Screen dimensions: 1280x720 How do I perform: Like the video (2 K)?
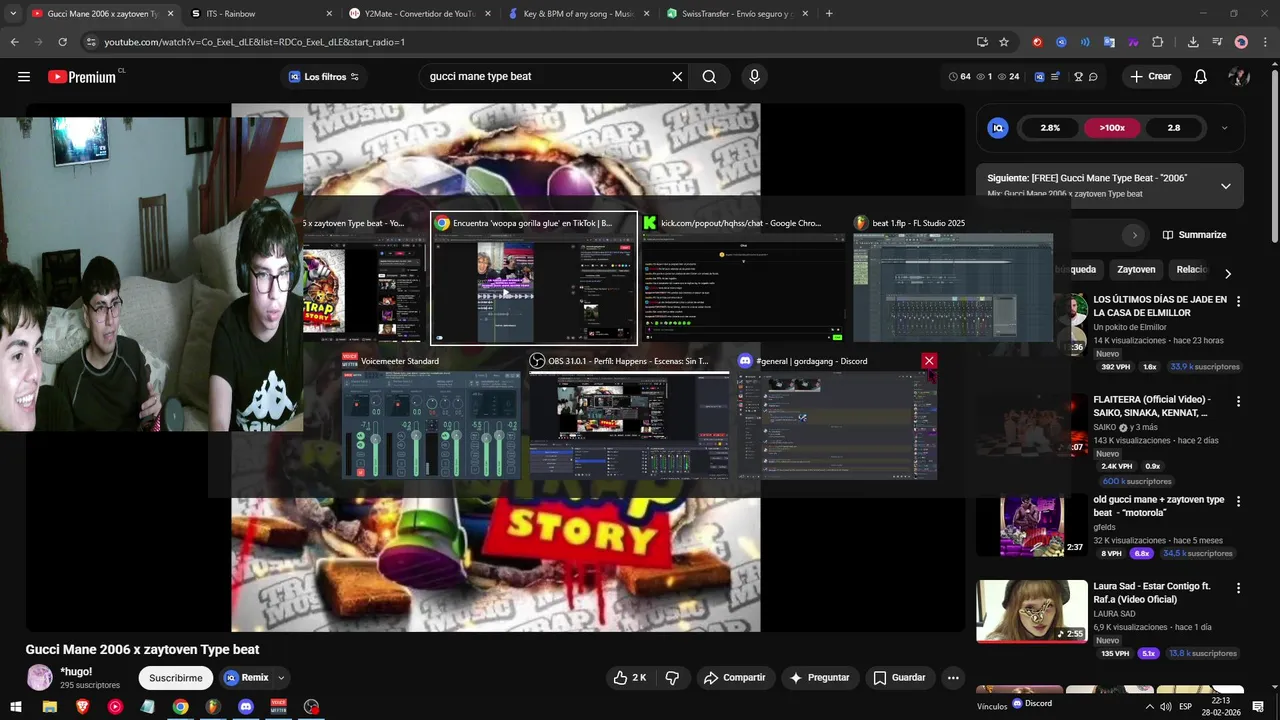click(x=630, y=677)
